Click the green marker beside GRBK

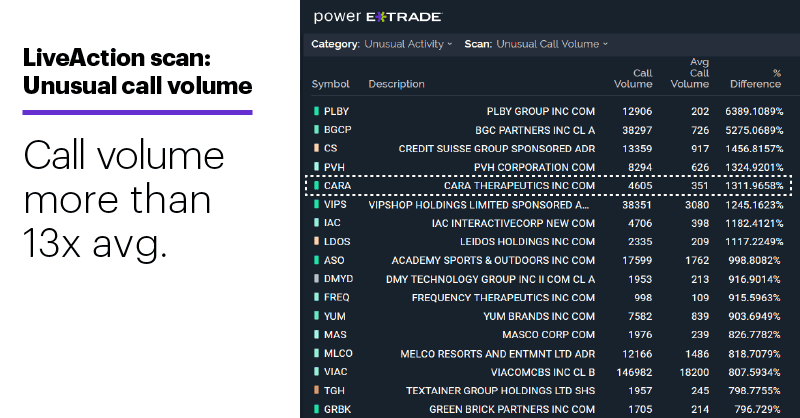(x=316, y=409)
